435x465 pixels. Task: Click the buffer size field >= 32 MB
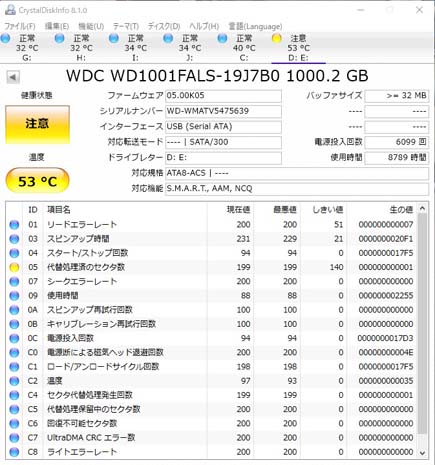397,96
